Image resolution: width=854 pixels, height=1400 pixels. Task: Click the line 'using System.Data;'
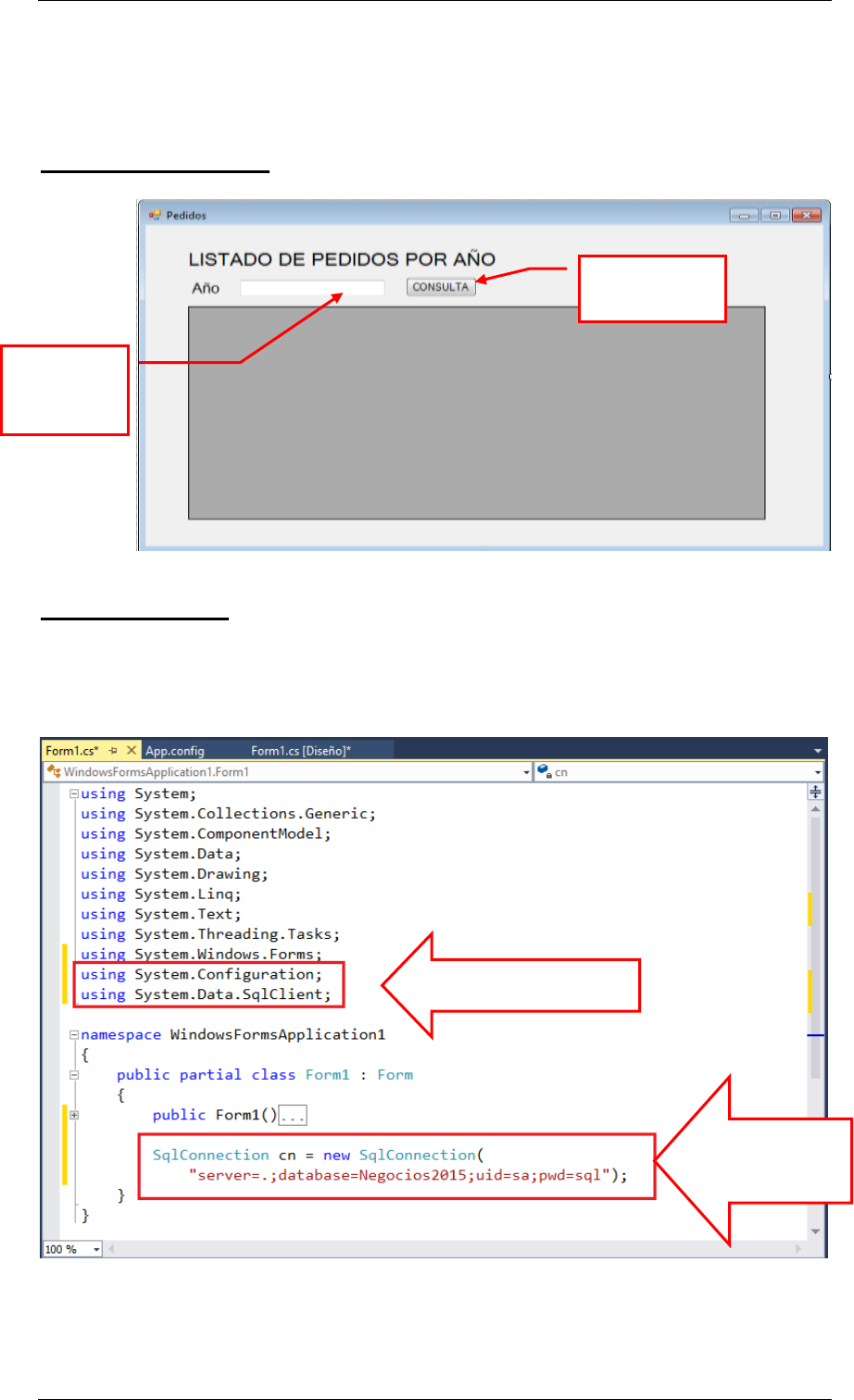161,854
